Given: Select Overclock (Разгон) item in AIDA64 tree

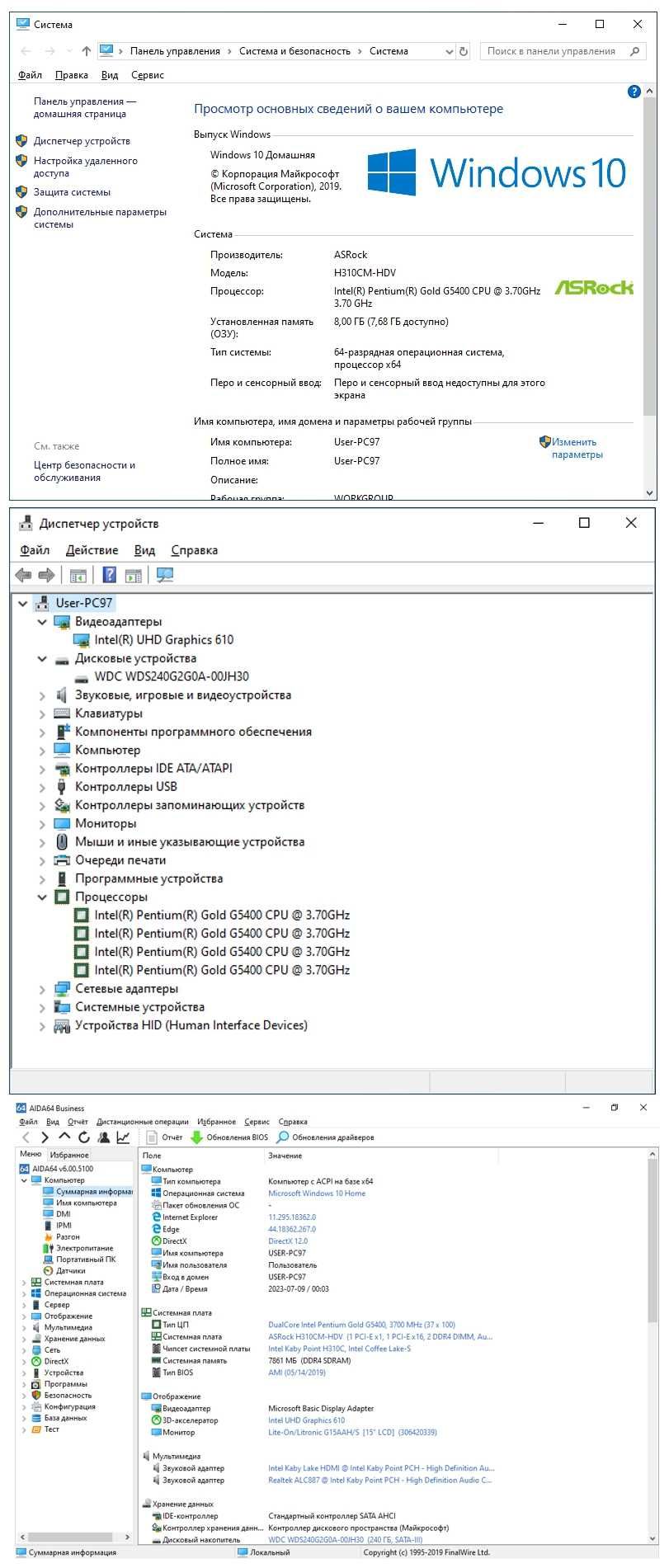Looking at the screenshot, I should coord(62,1236).
